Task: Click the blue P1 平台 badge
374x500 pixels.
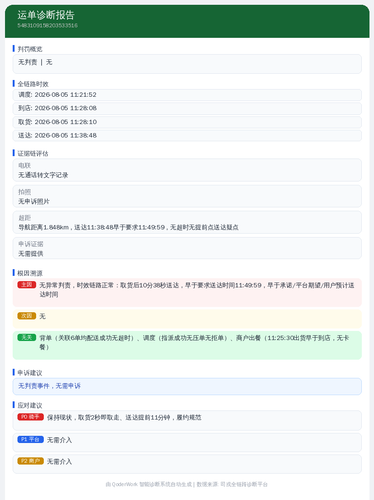Action: [x=31, y=440]
